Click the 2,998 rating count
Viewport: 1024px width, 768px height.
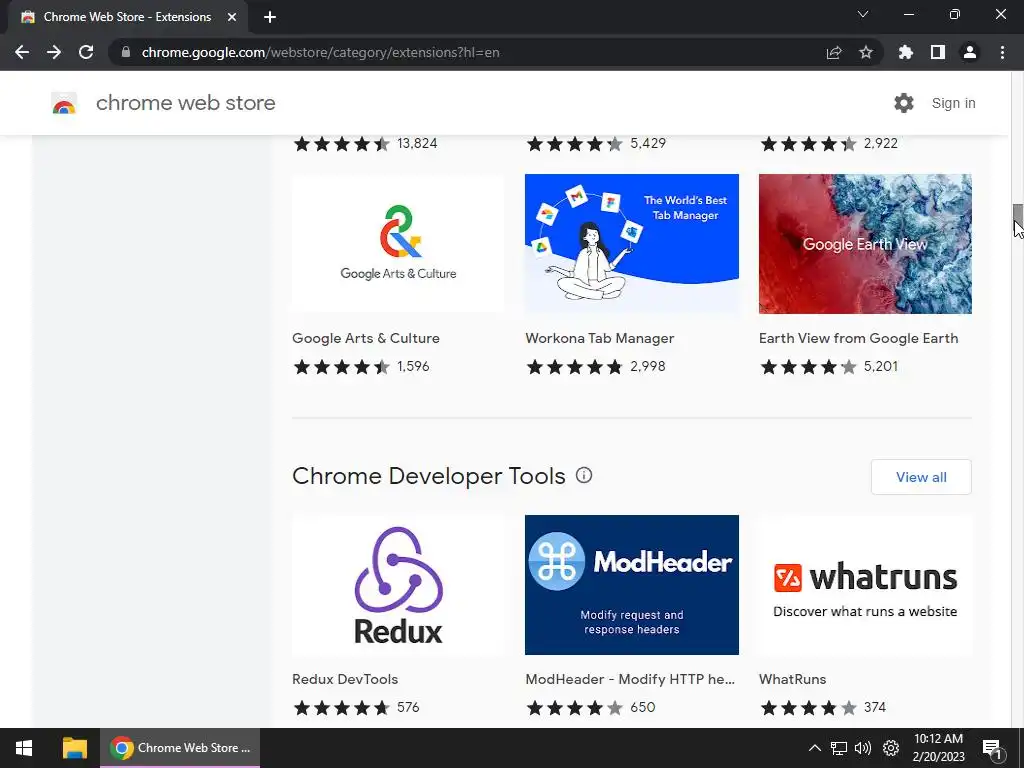648,366
